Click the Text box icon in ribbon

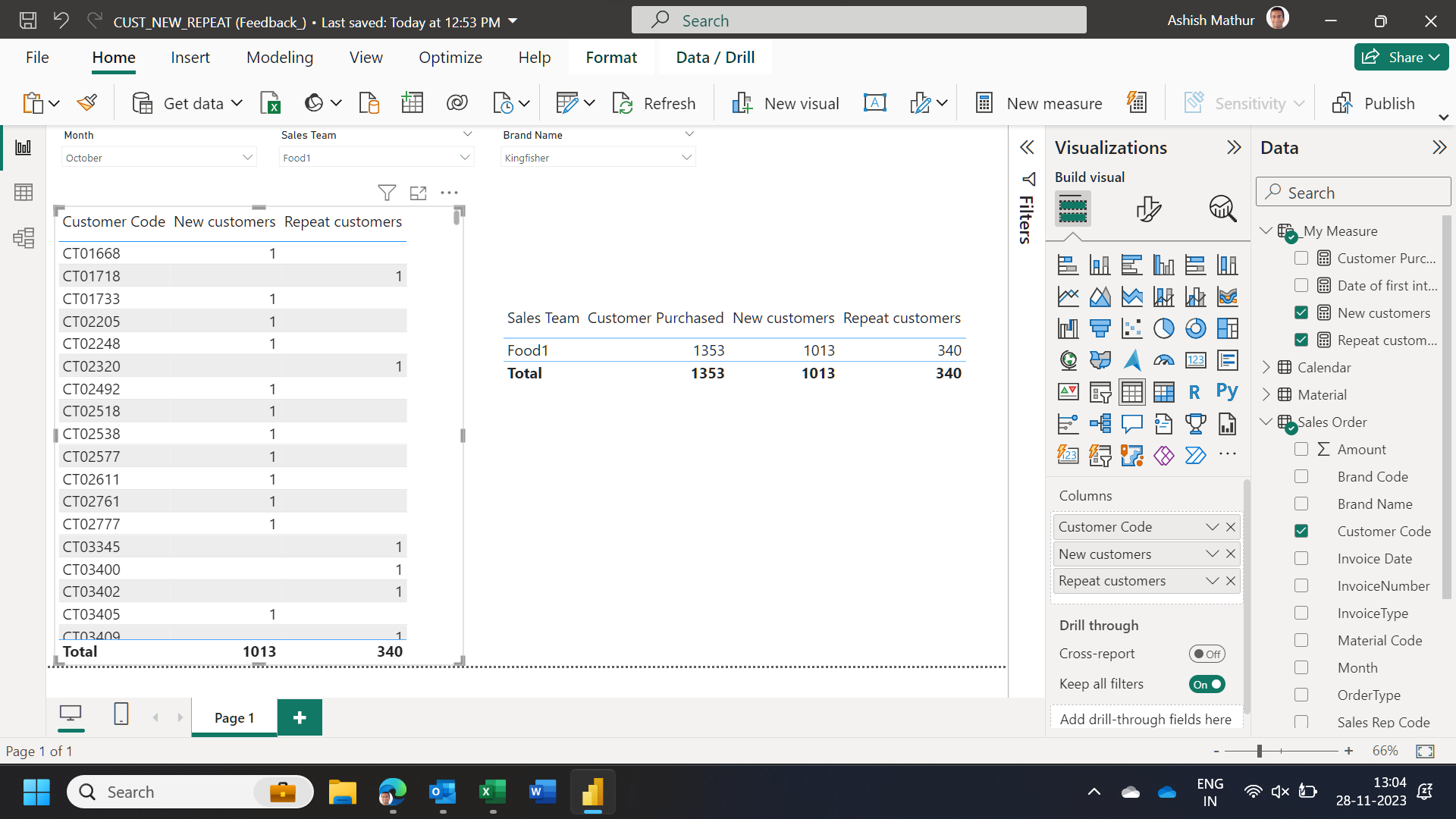[874, 103]
